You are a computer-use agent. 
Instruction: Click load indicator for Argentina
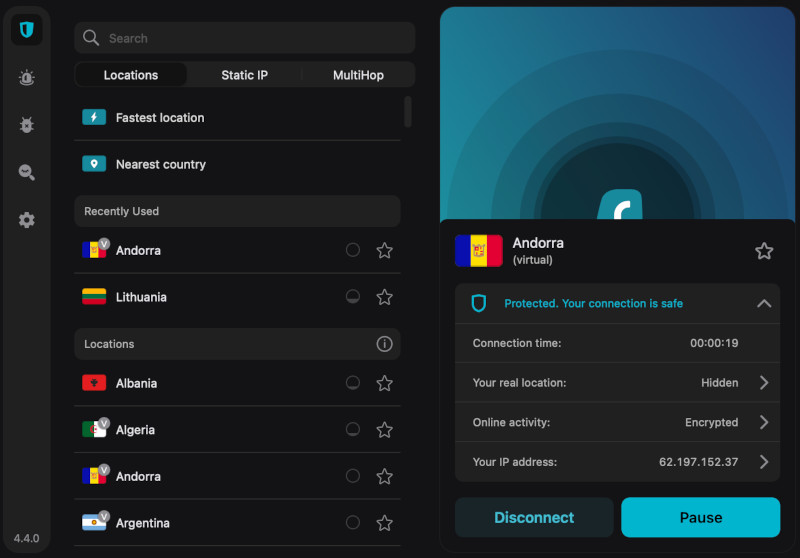click(353, 522)
